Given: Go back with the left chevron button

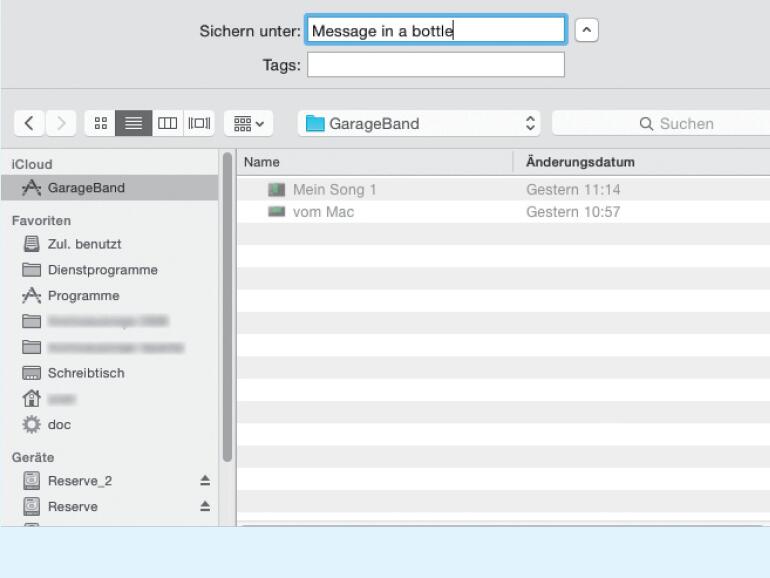Looking at the screenshot, I should point(29,123).
